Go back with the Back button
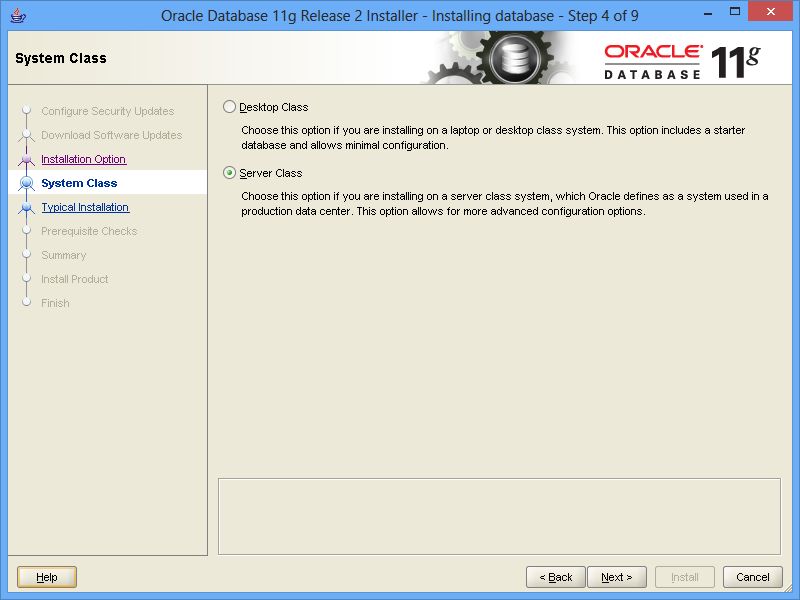Screen dimensions: 800x600 (556, 577)
